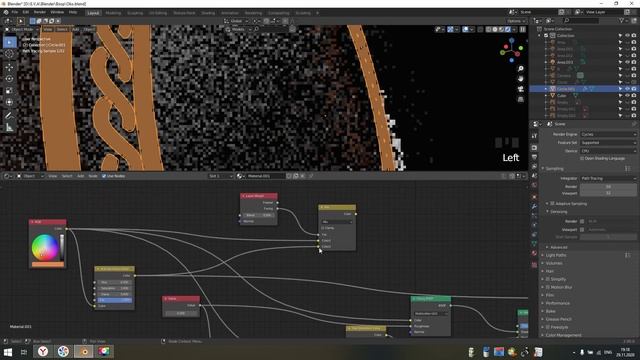Enable Viewport denoising checkbox
This screenshot has height=360, width=640.
point(582,229)
